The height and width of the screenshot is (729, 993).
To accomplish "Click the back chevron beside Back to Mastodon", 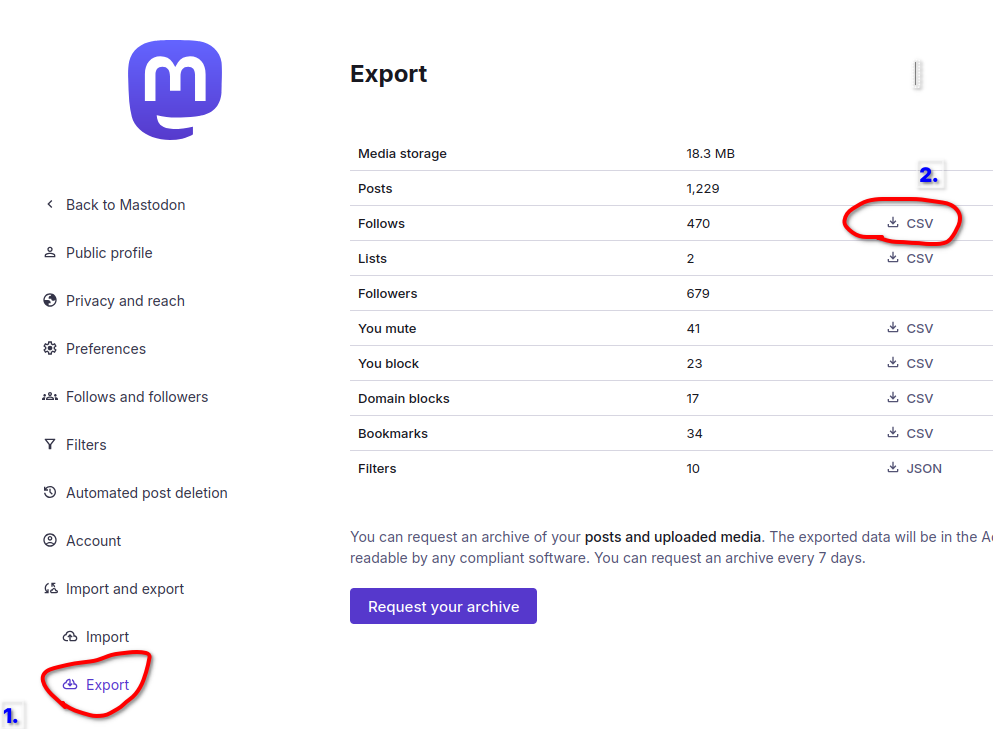I will (50, 204).
